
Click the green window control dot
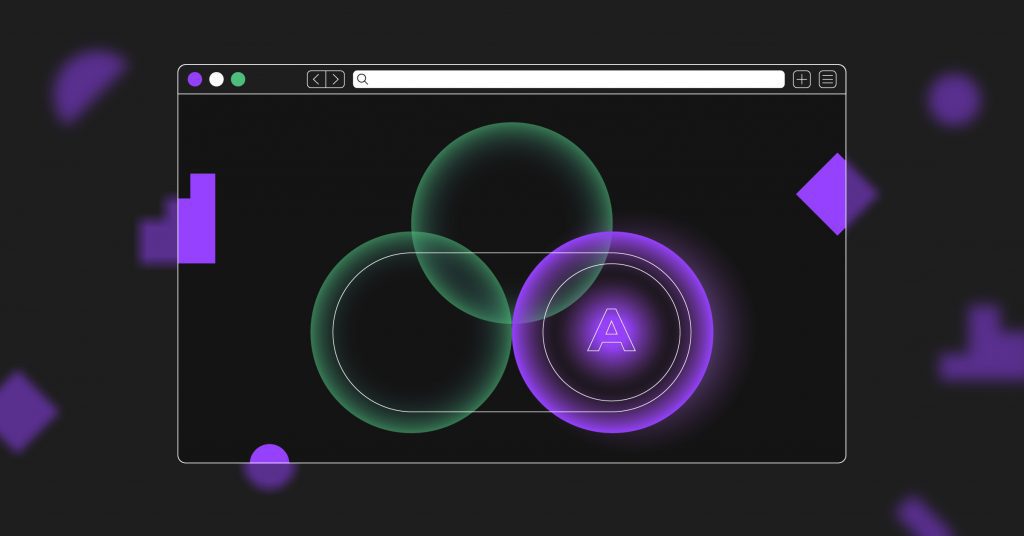(238, 79)
